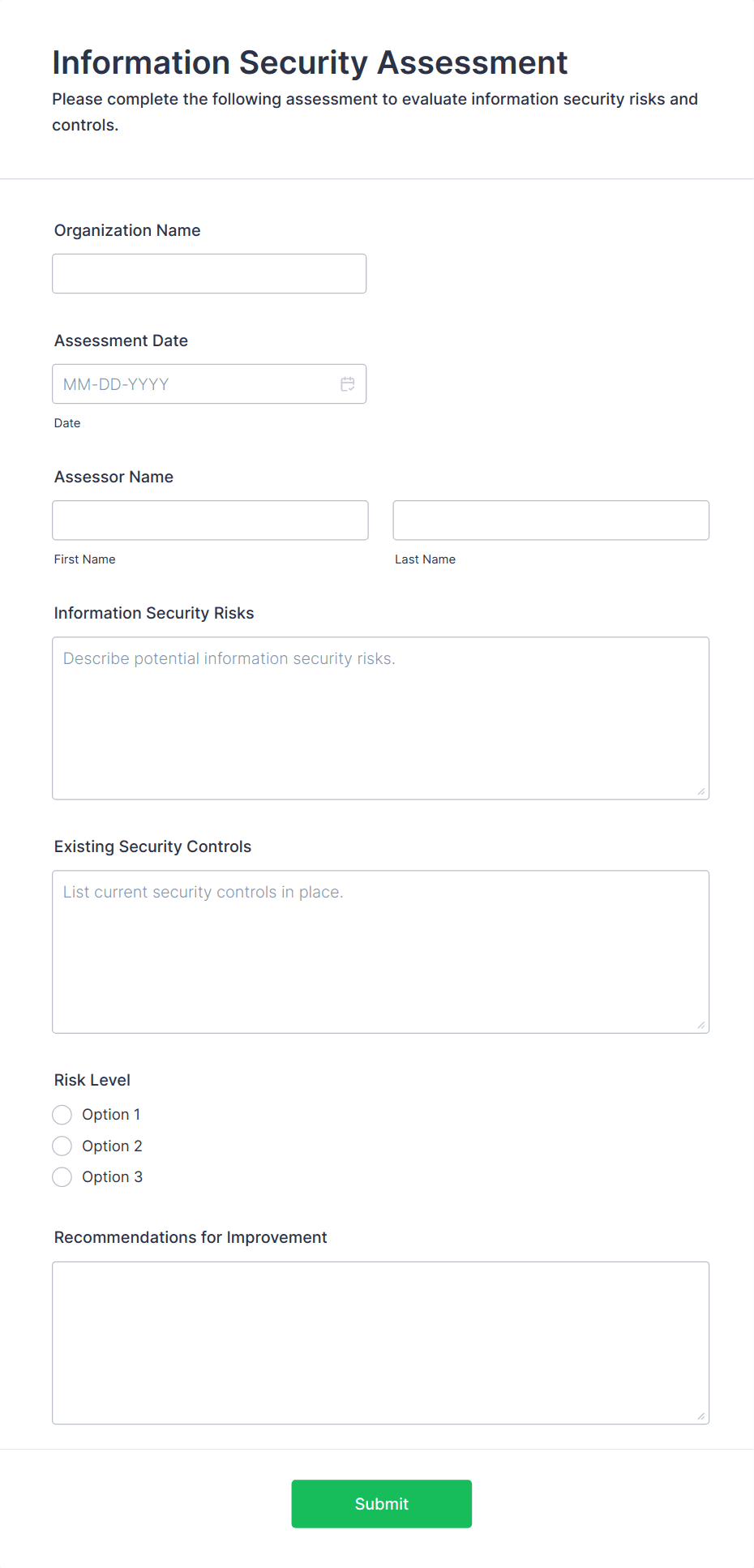Submit the assessment form

tap(381, 1504)
